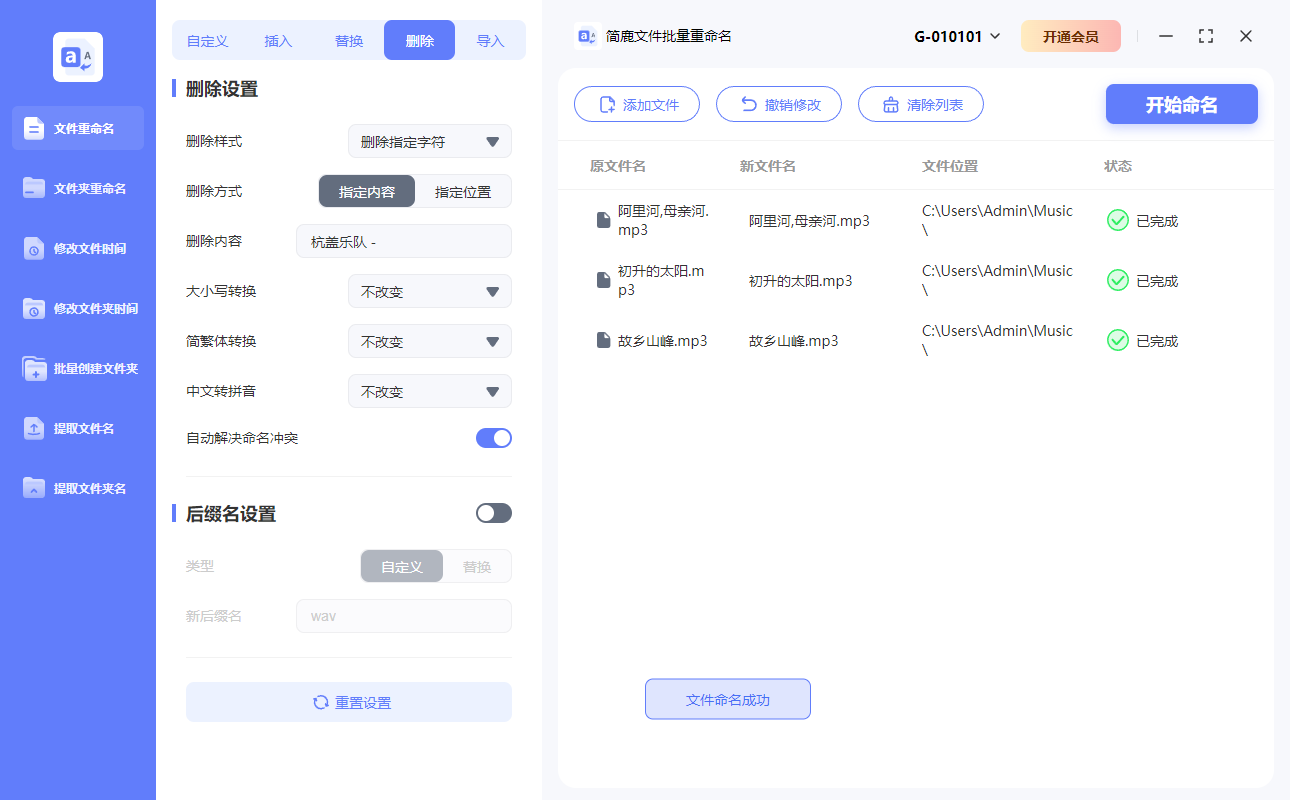The width and height of the screenshot is (1290, 800).
Task: Switch to the 替换 tab
Action: click(348, 40)
